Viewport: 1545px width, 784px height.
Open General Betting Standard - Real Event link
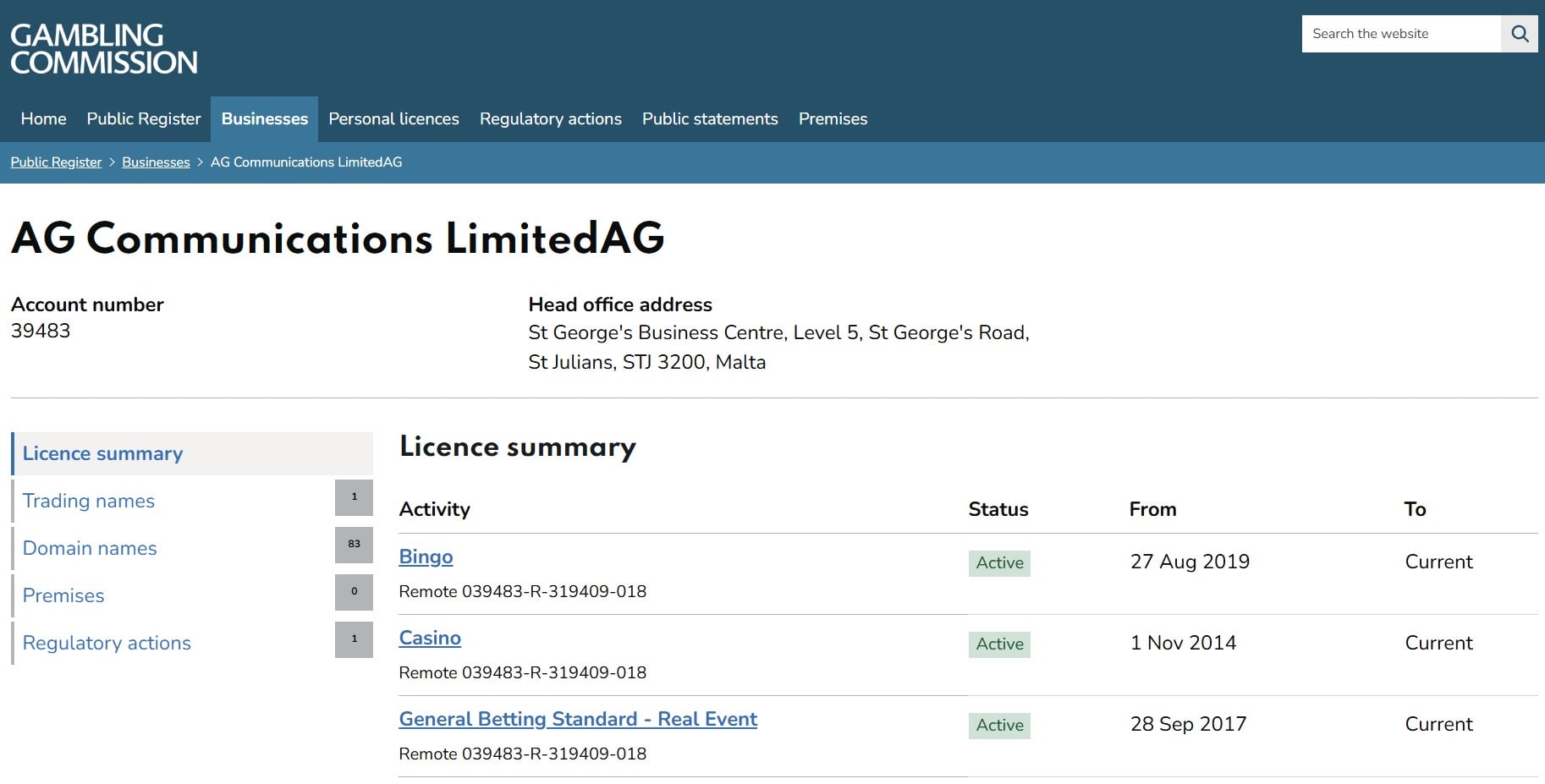tap(578, 719)
